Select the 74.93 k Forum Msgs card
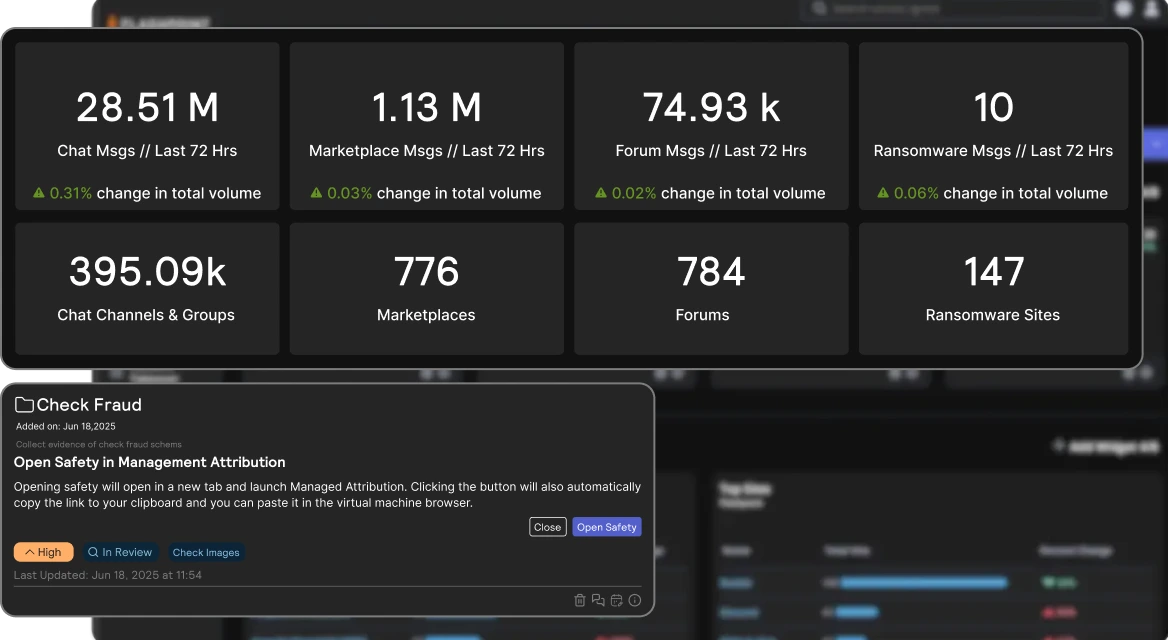Screen dimensions: 1168x640 (x=711, y=126)
